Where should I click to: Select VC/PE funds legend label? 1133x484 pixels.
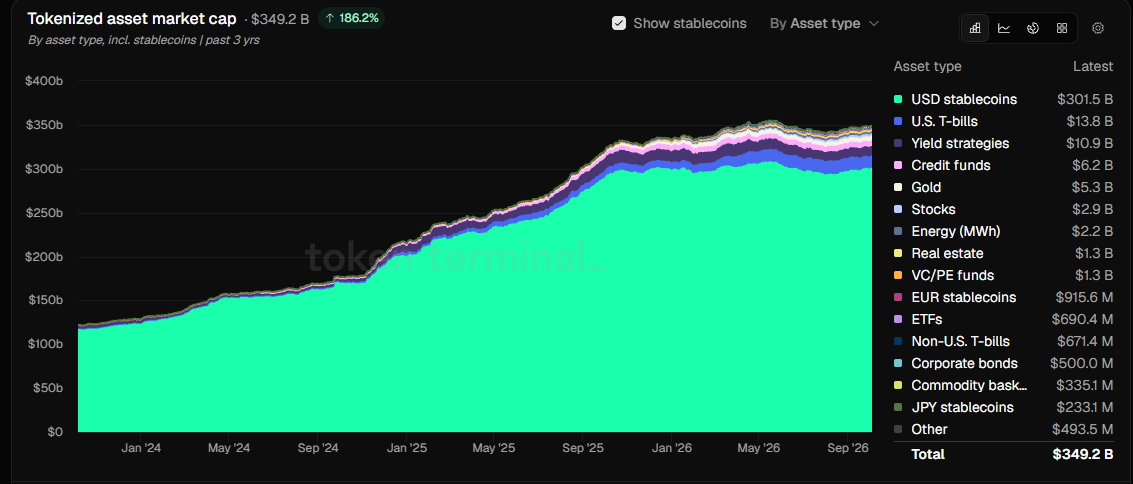tap(952, 275)
